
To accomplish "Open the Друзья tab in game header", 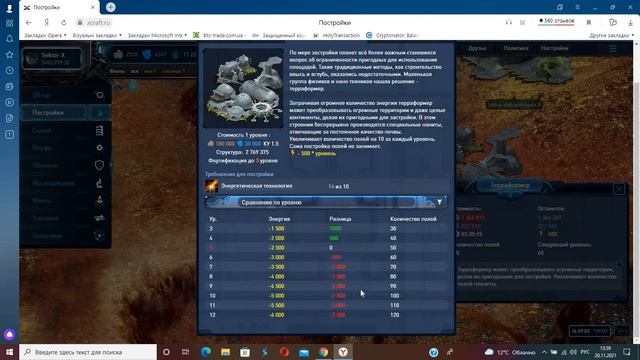I will pyautogui.click(x=477, y=48).
